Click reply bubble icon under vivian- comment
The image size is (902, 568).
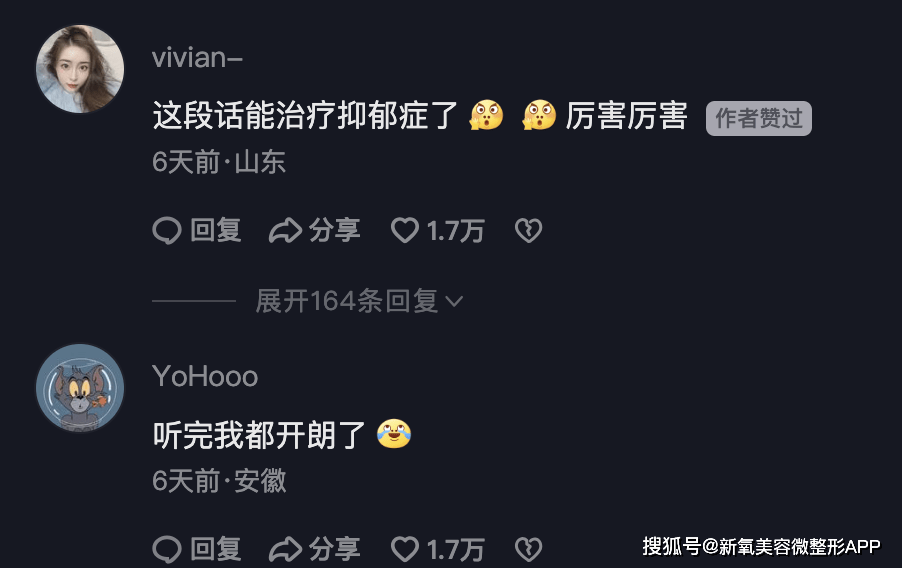[167, 231]
